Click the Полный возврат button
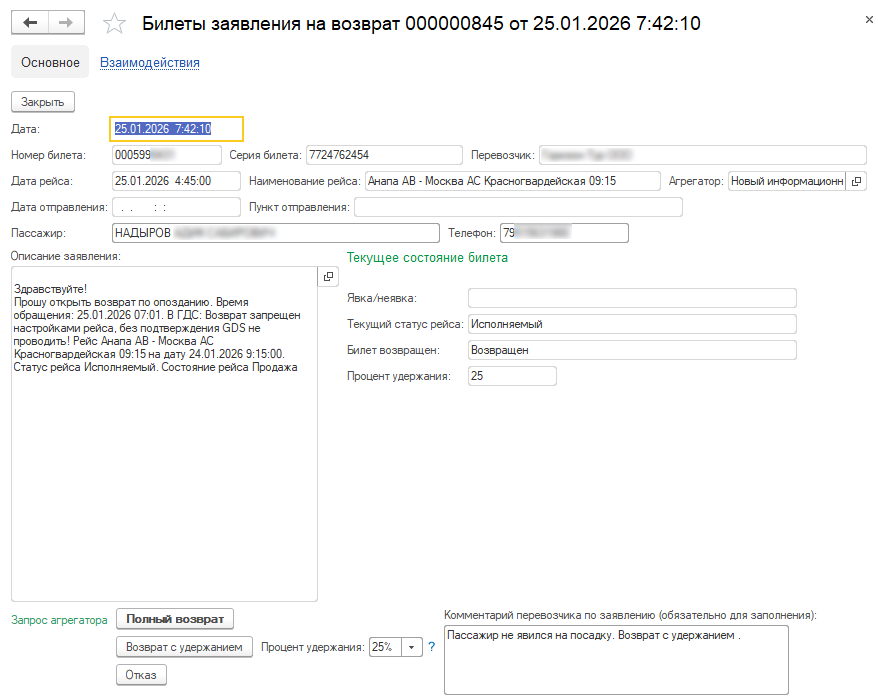Viewport: 878px width, 699px height. pyautogui.click(x=175, y=619)
